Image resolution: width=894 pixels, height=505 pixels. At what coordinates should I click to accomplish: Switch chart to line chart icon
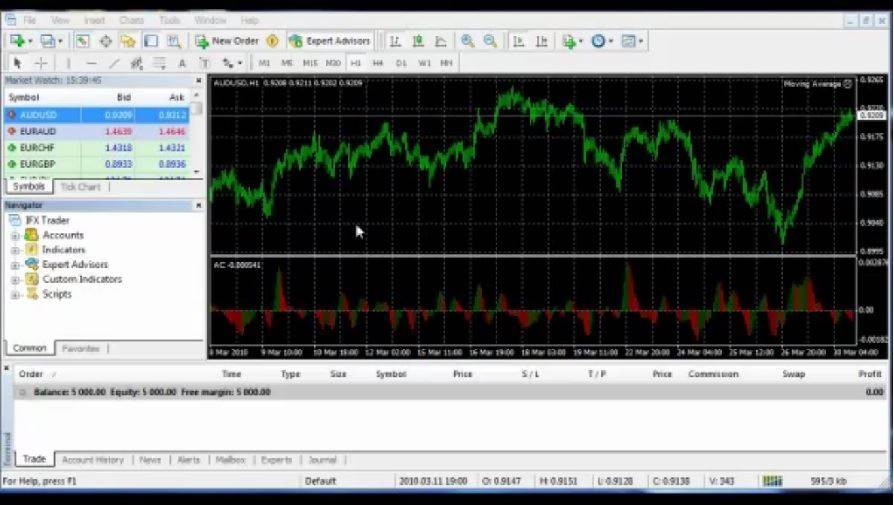441,41
